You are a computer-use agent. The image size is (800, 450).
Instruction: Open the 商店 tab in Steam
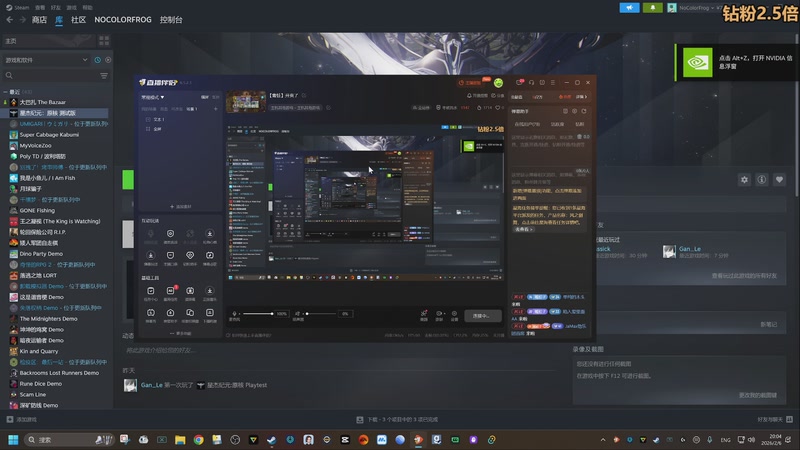point(39,20)
